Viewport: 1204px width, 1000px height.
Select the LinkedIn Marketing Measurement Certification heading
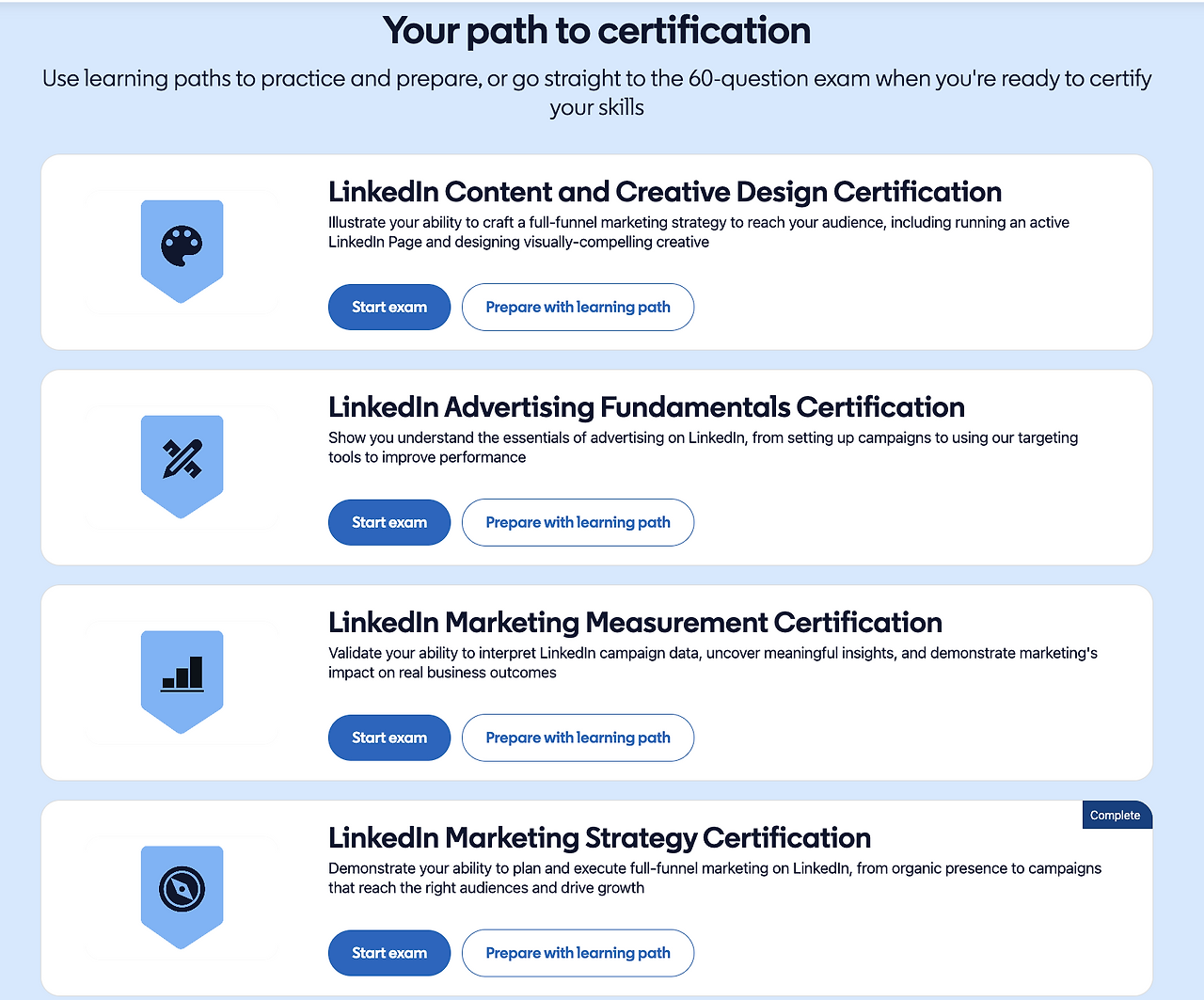click(x=635, y=623)
